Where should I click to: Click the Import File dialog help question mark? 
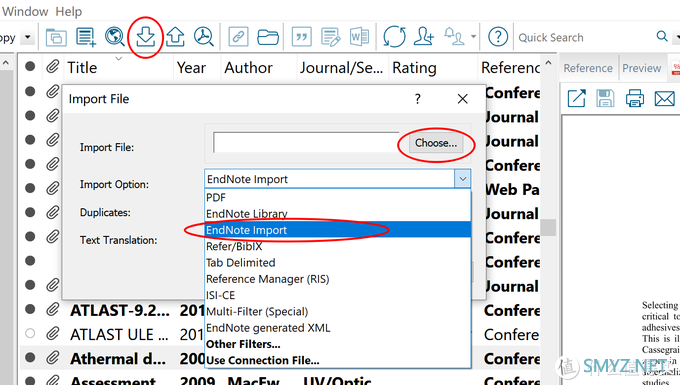[417, 99]
